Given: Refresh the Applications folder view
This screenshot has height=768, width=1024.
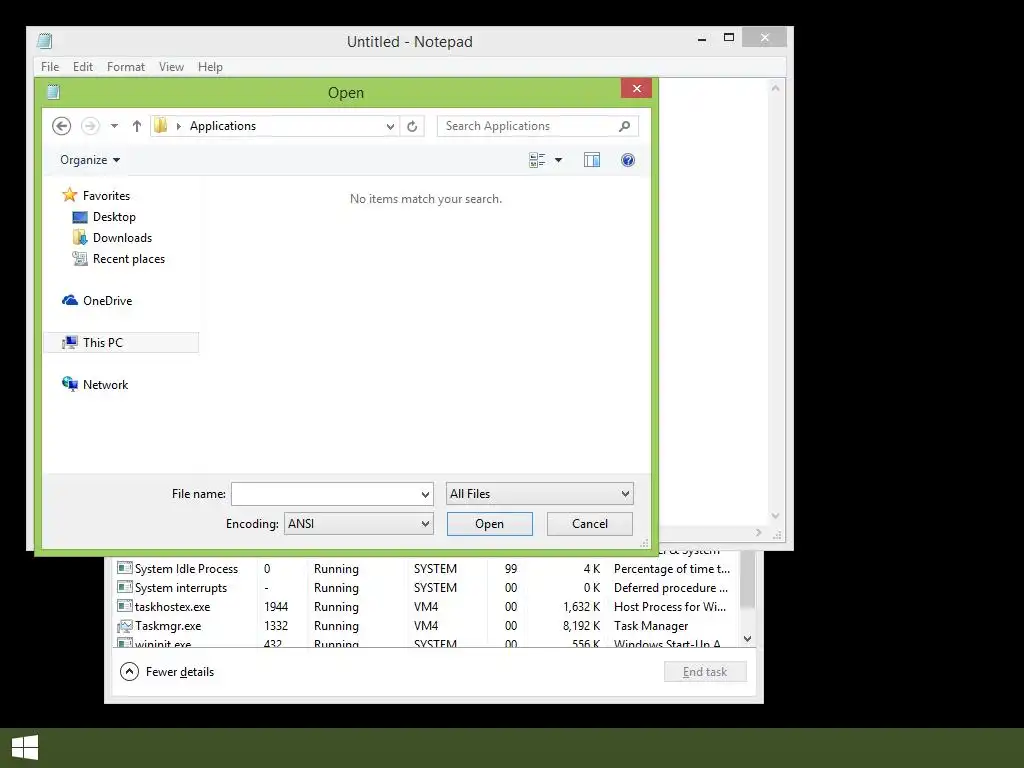Looking at the screenshot, I should click(x=412, y=126).
